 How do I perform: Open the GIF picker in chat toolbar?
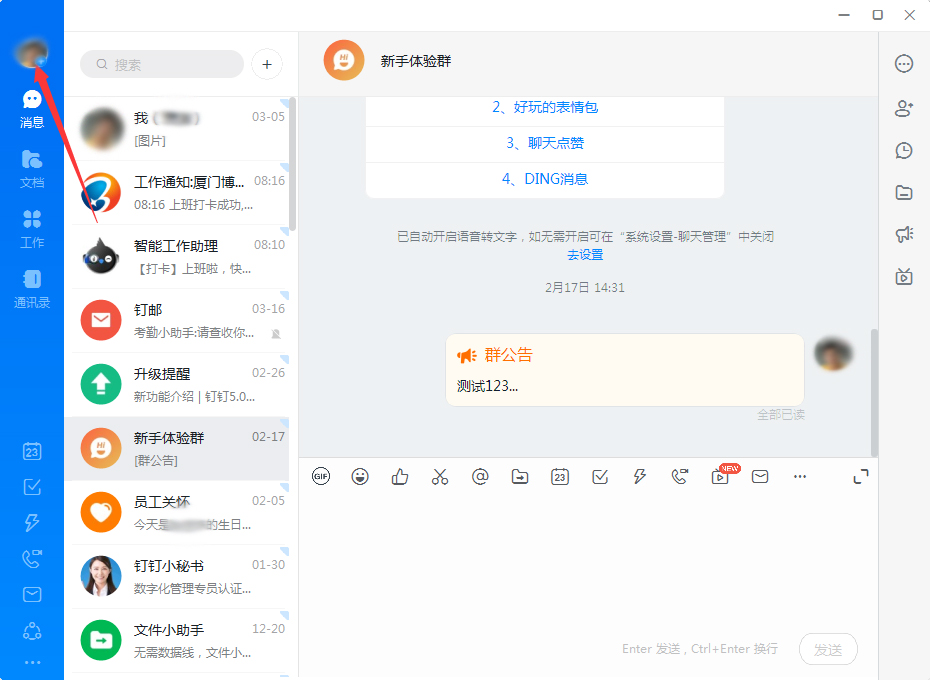point(320,477)
